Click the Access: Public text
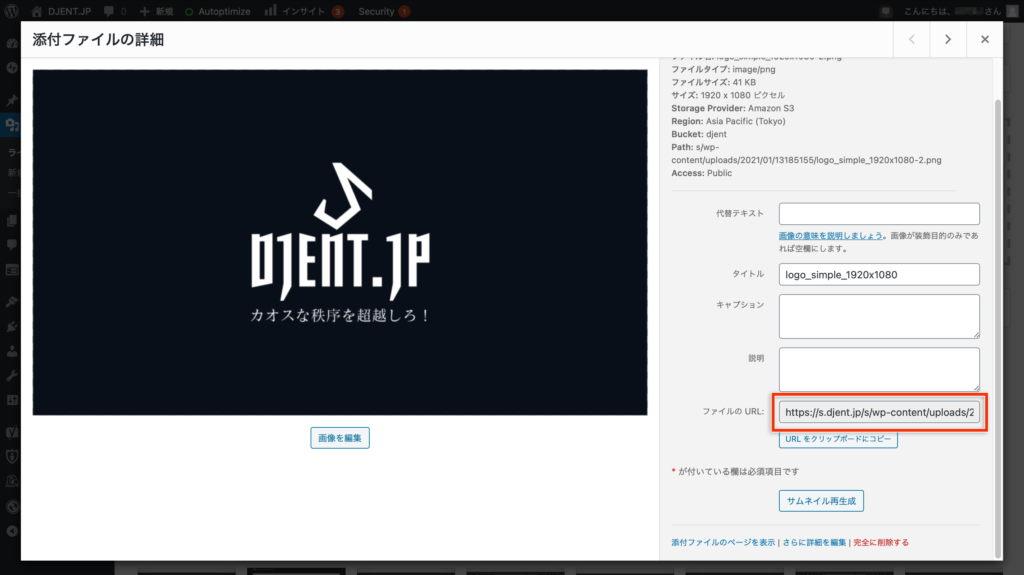Image resolution: width=1024 pixels, height=575 pixels. pos(701,173)
